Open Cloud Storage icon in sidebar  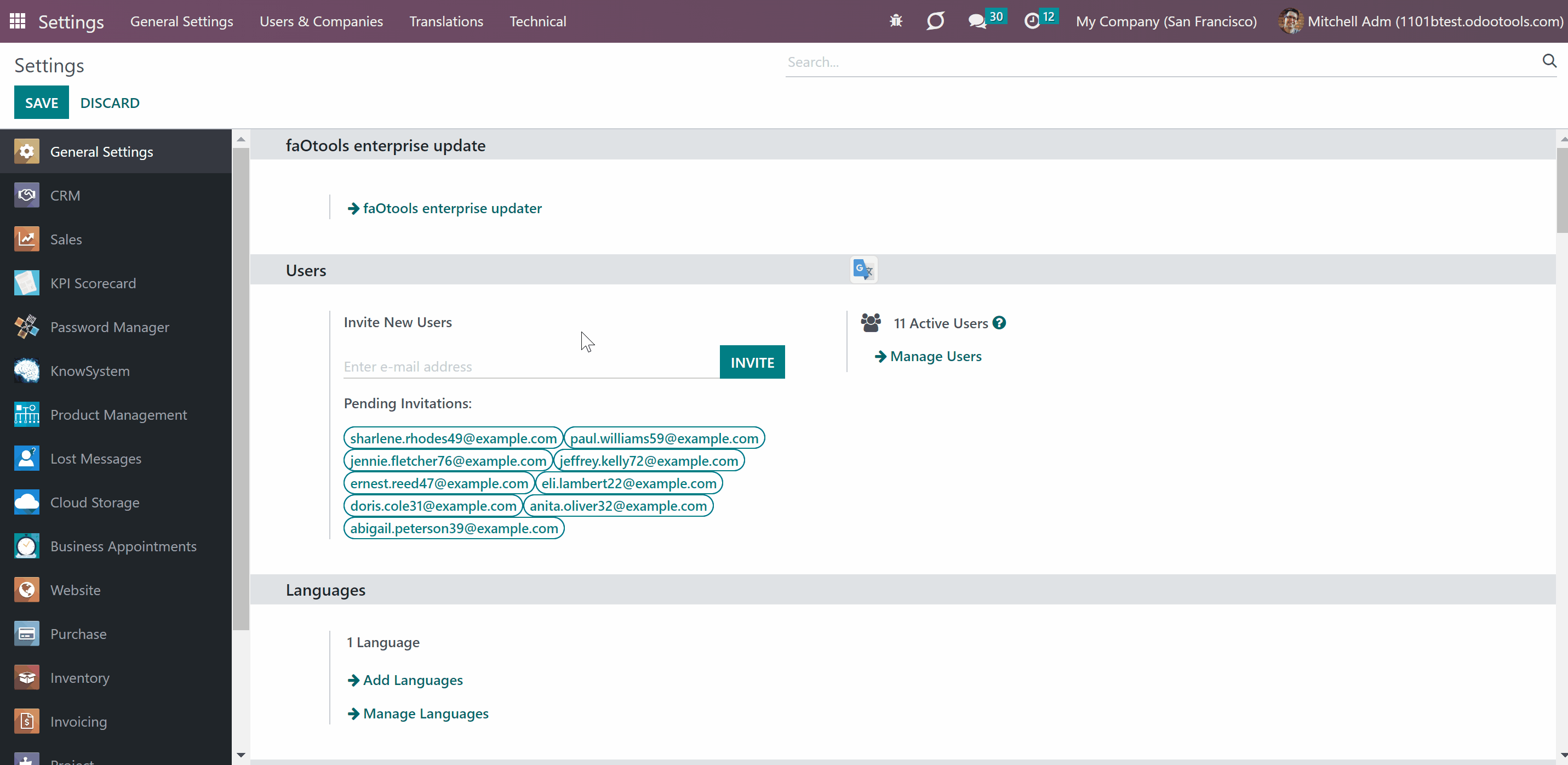27,502
